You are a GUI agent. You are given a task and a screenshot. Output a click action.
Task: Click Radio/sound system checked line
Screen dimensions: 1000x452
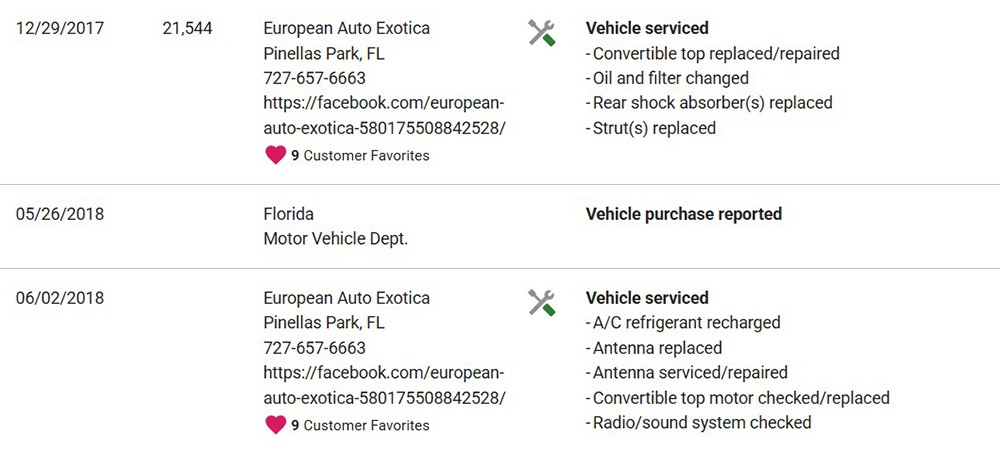point(698,422)
